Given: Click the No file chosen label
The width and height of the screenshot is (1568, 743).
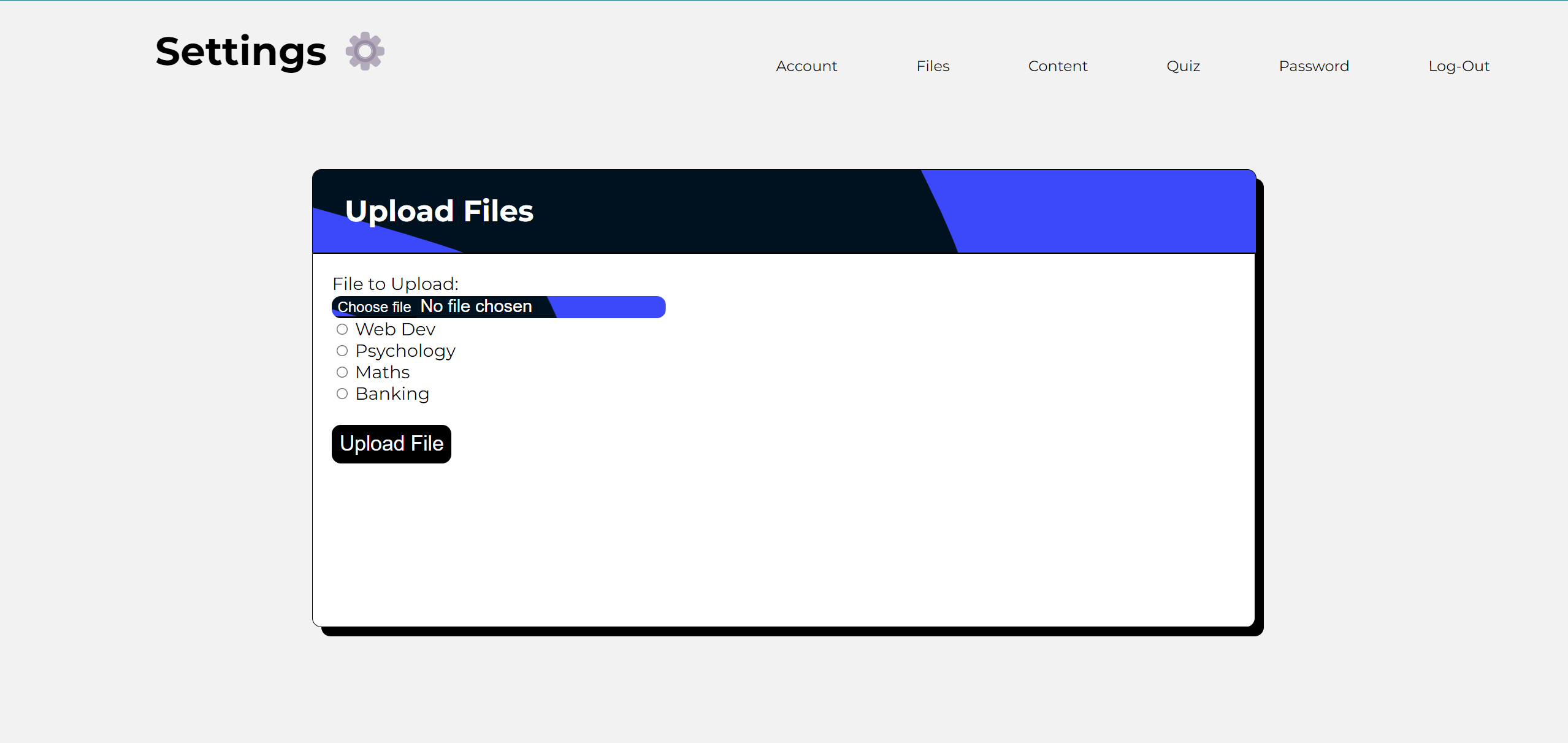Looking at the screenshot, I should pyautogui.click(x=476, y=307).
